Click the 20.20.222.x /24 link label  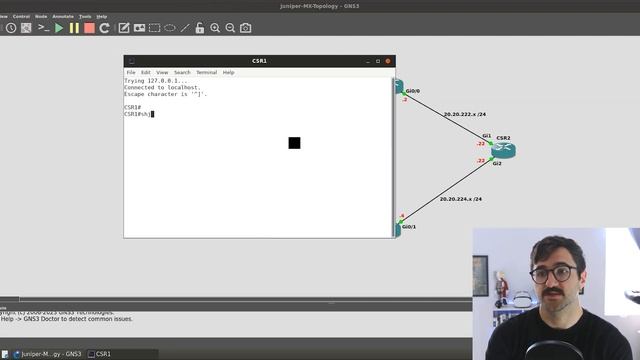coord(464,114)
